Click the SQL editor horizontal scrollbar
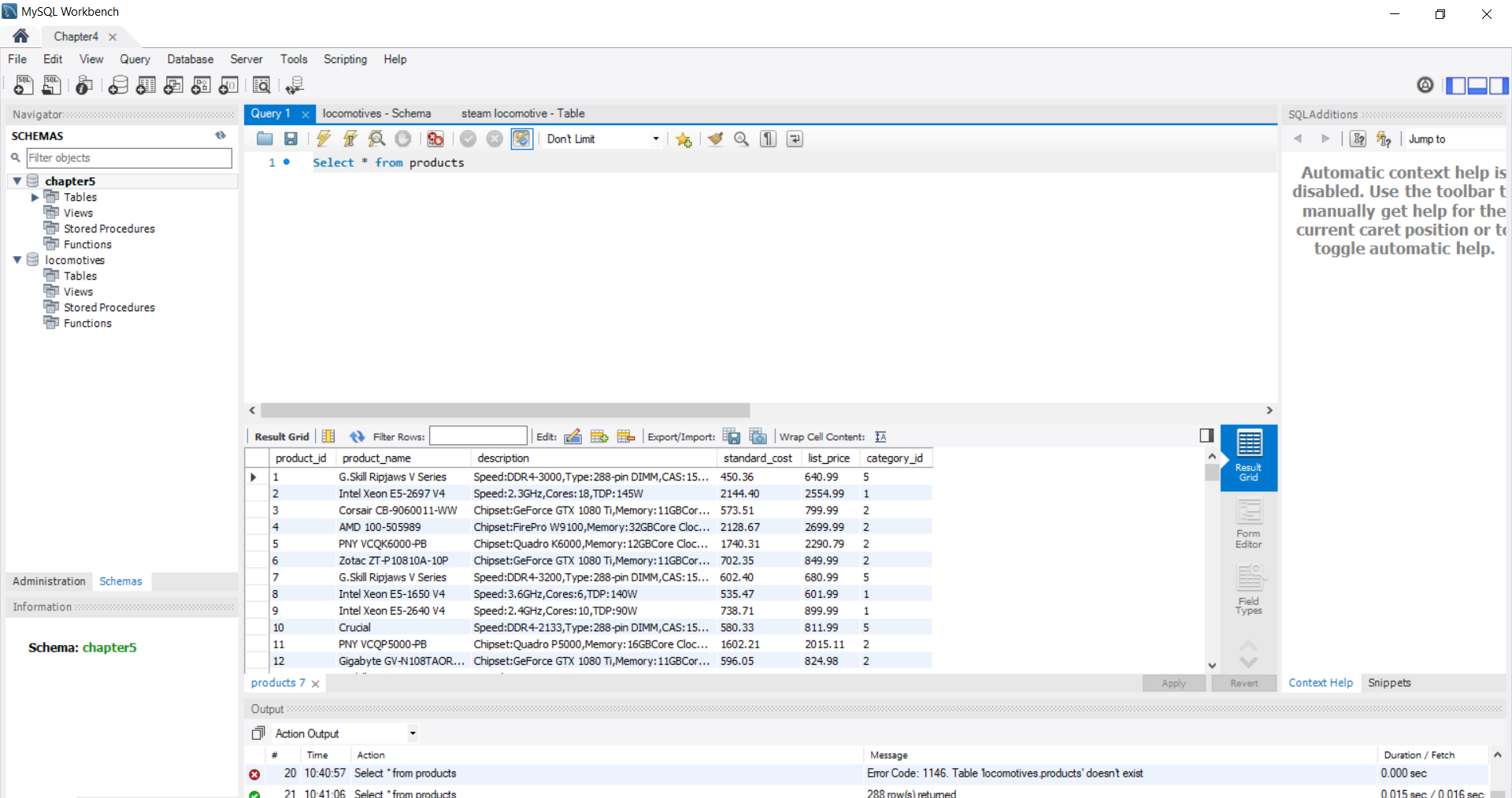Viewport: 1512px width, 798px height. click(x=506, y=410)
